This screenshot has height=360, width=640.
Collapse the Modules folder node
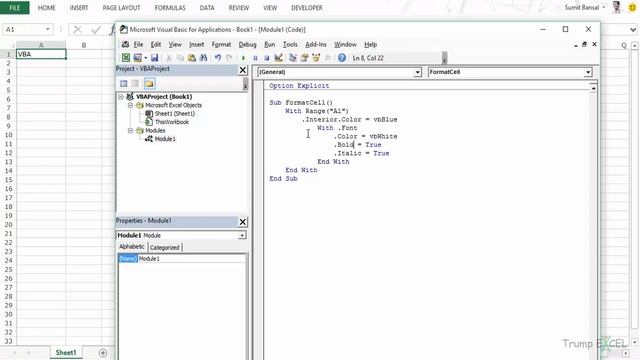click(130, 131)
